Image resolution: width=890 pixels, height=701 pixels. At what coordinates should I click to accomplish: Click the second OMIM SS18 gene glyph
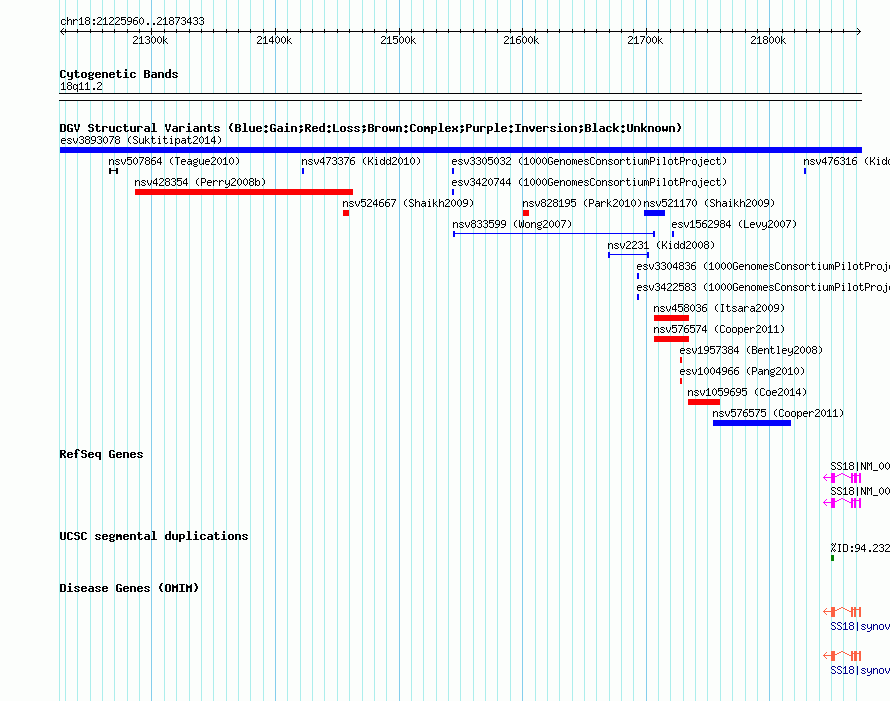tap(842, 656)
